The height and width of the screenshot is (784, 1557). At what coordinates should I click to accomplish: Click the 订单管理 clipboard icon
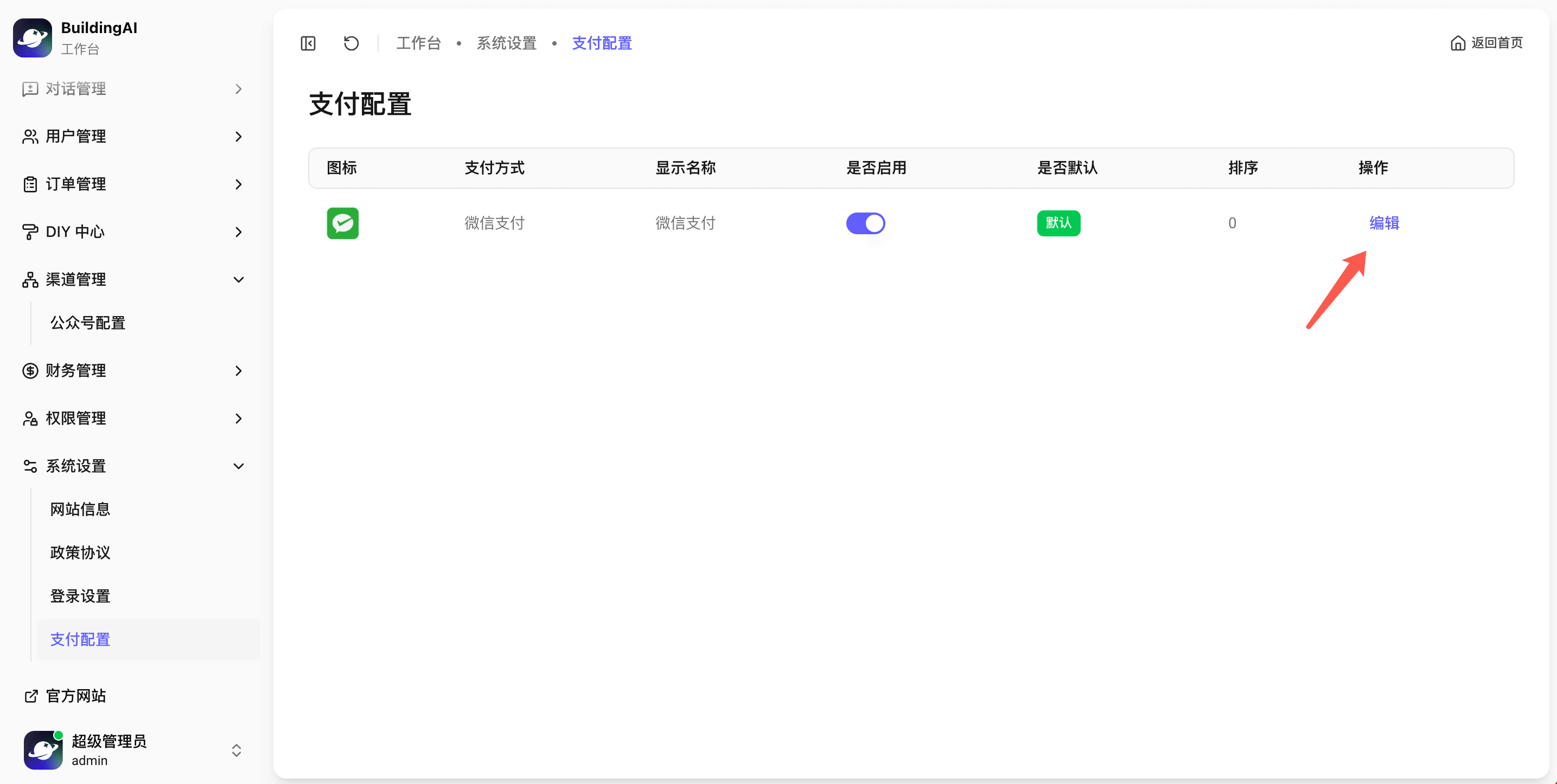30,184
